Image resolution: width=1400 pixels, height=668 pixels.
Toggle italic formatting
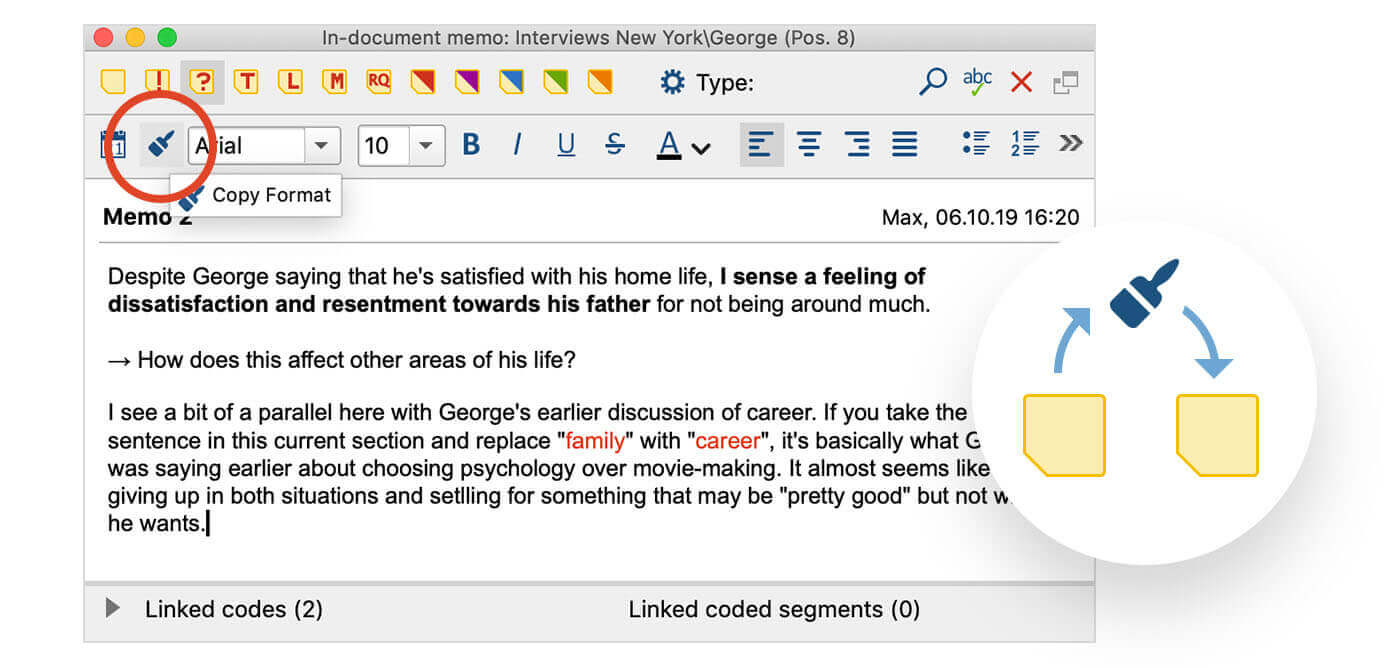point(517,145)
